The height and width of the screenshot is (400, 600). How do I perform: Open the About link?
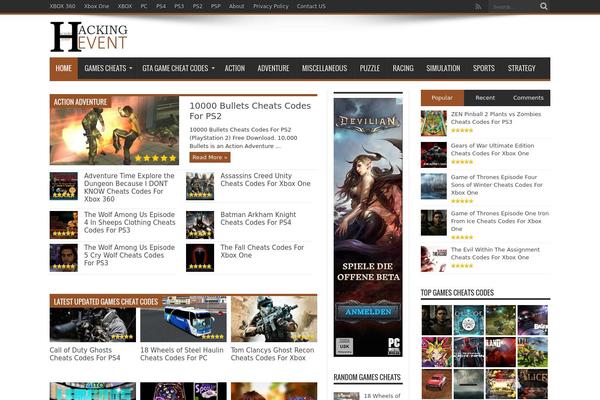click(236, 6)
